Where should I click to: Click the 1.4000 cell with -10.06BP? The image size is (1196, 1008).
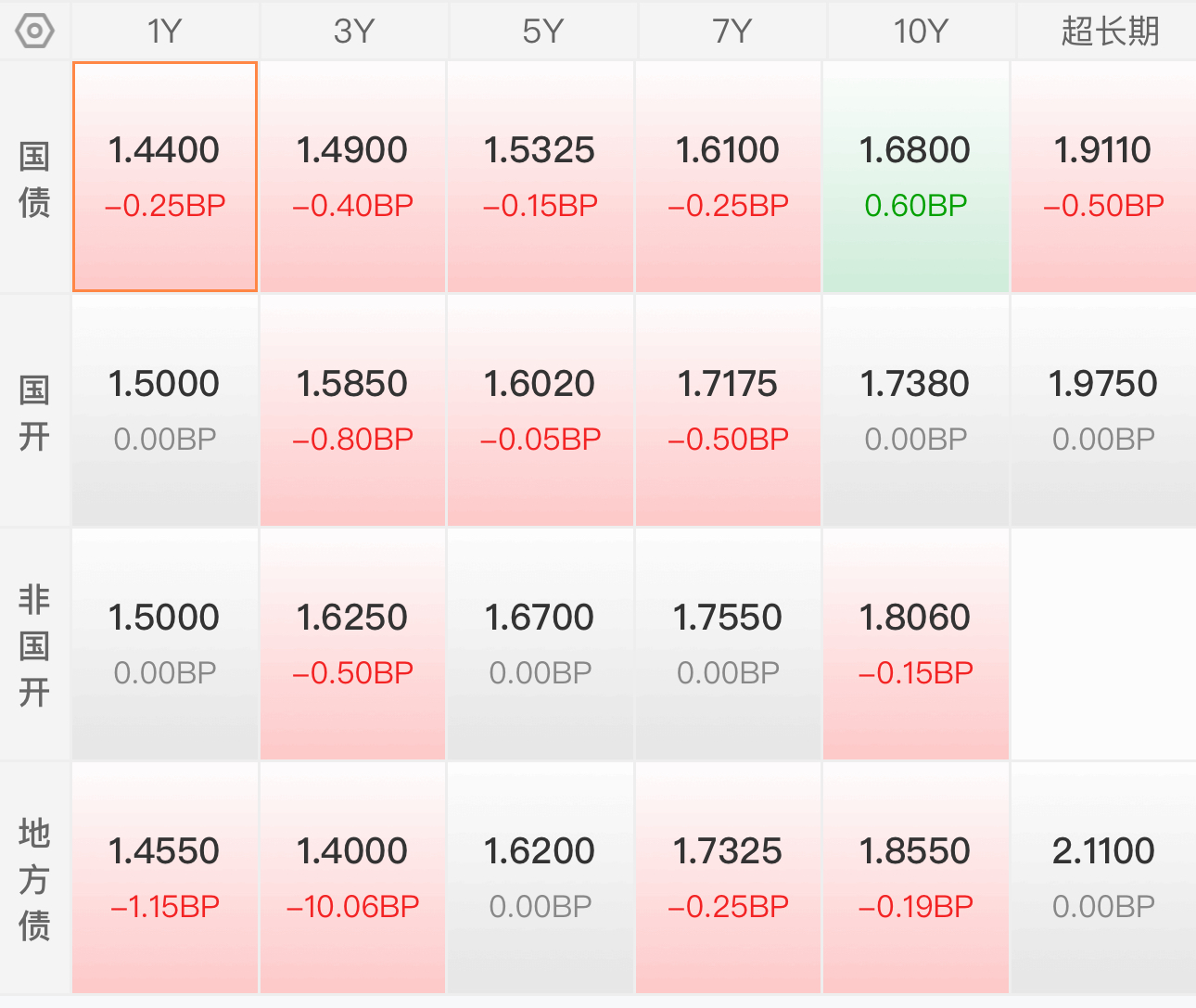point(352,878)
